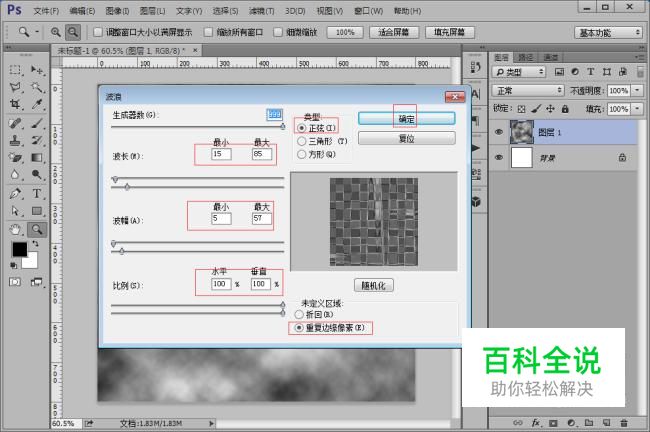Screen dimensions: 650x432
Task: Select Square (方形) wave type
Action: tap(302, 154)
